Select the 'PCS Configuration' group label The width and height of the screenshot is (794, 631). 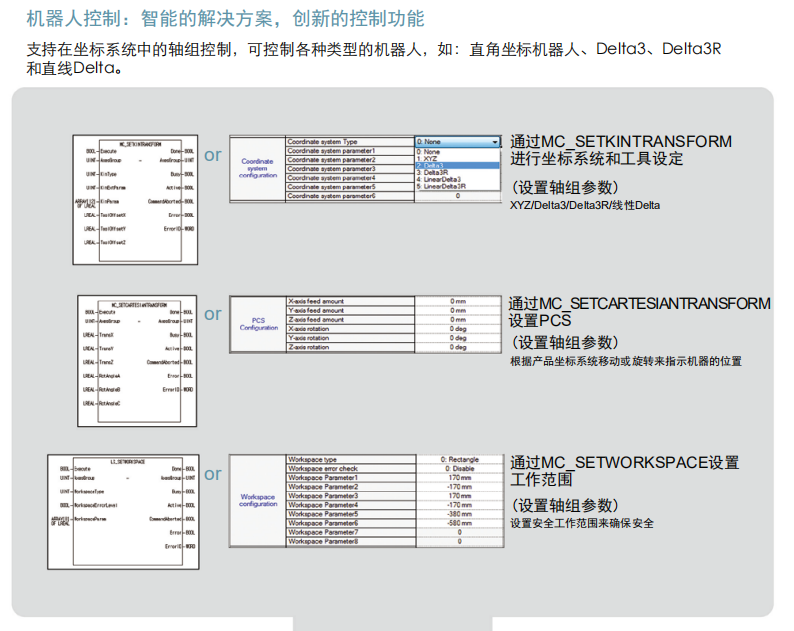(258, 324)
